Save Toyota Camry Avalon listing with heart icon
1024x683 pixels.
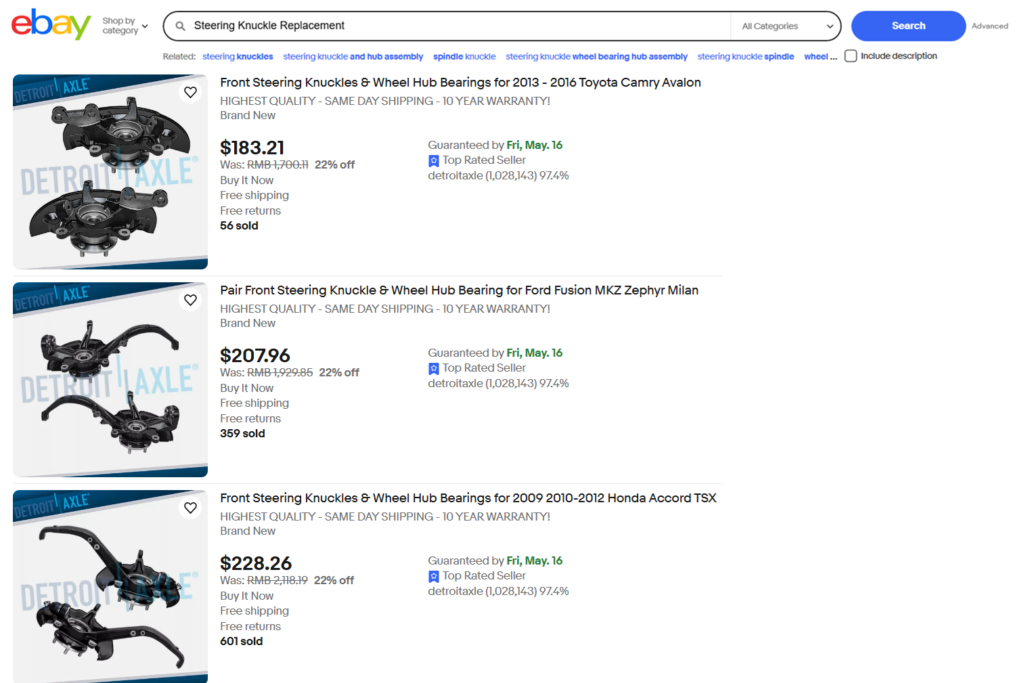(190, 92)
